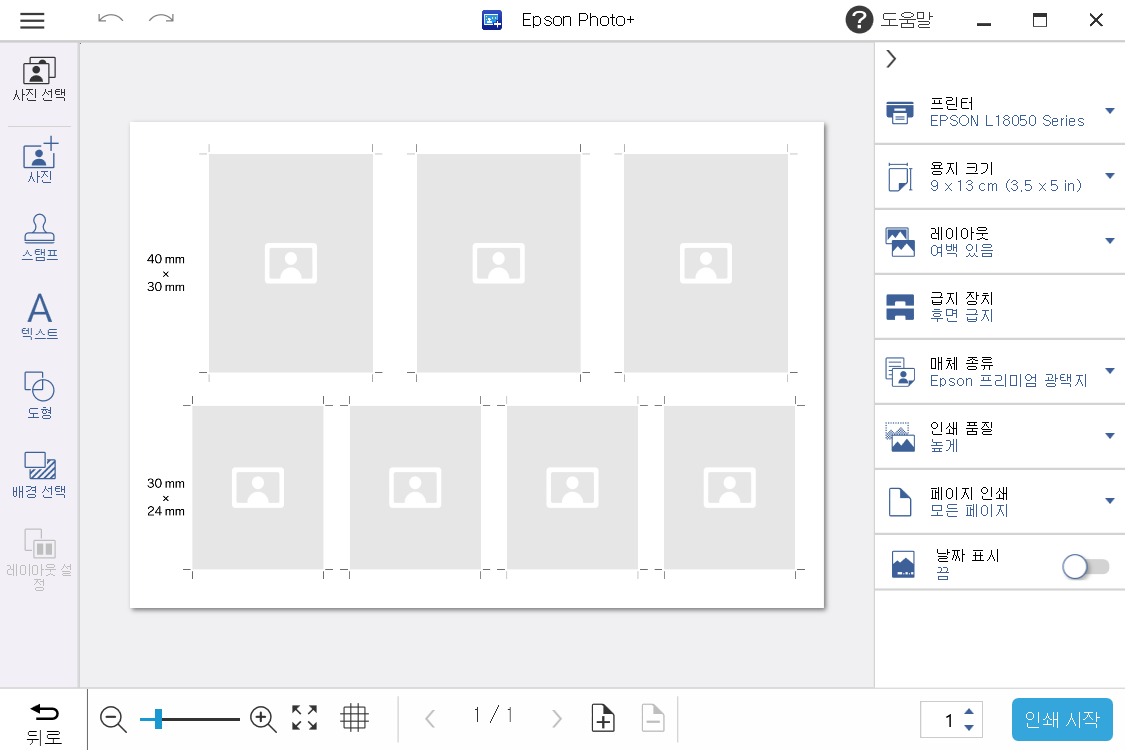
Task: Select first 40x30 mm photo frame
Action: point(291,263)
